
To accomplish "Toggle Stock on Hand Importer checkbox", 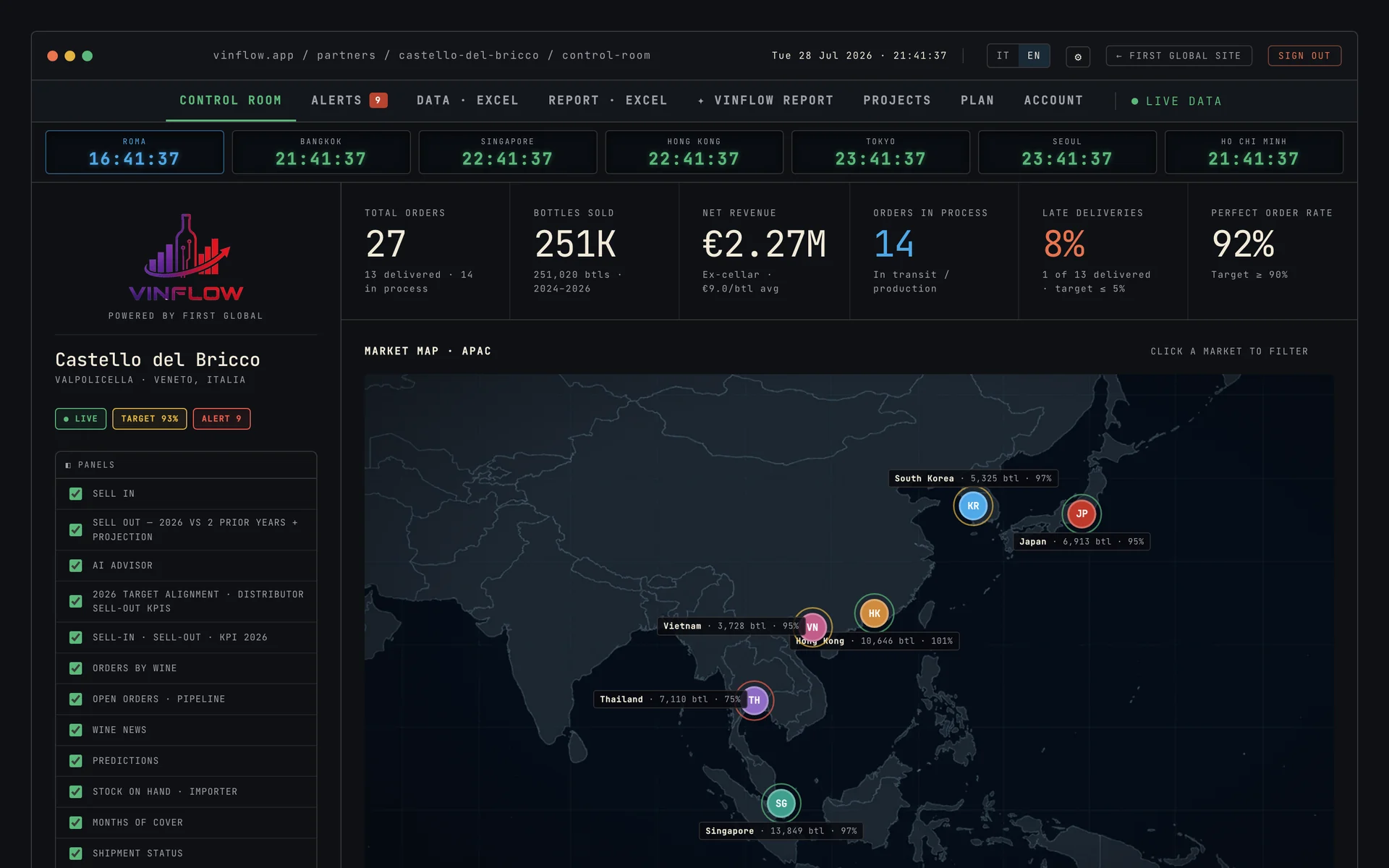I will tap(75, 791).
